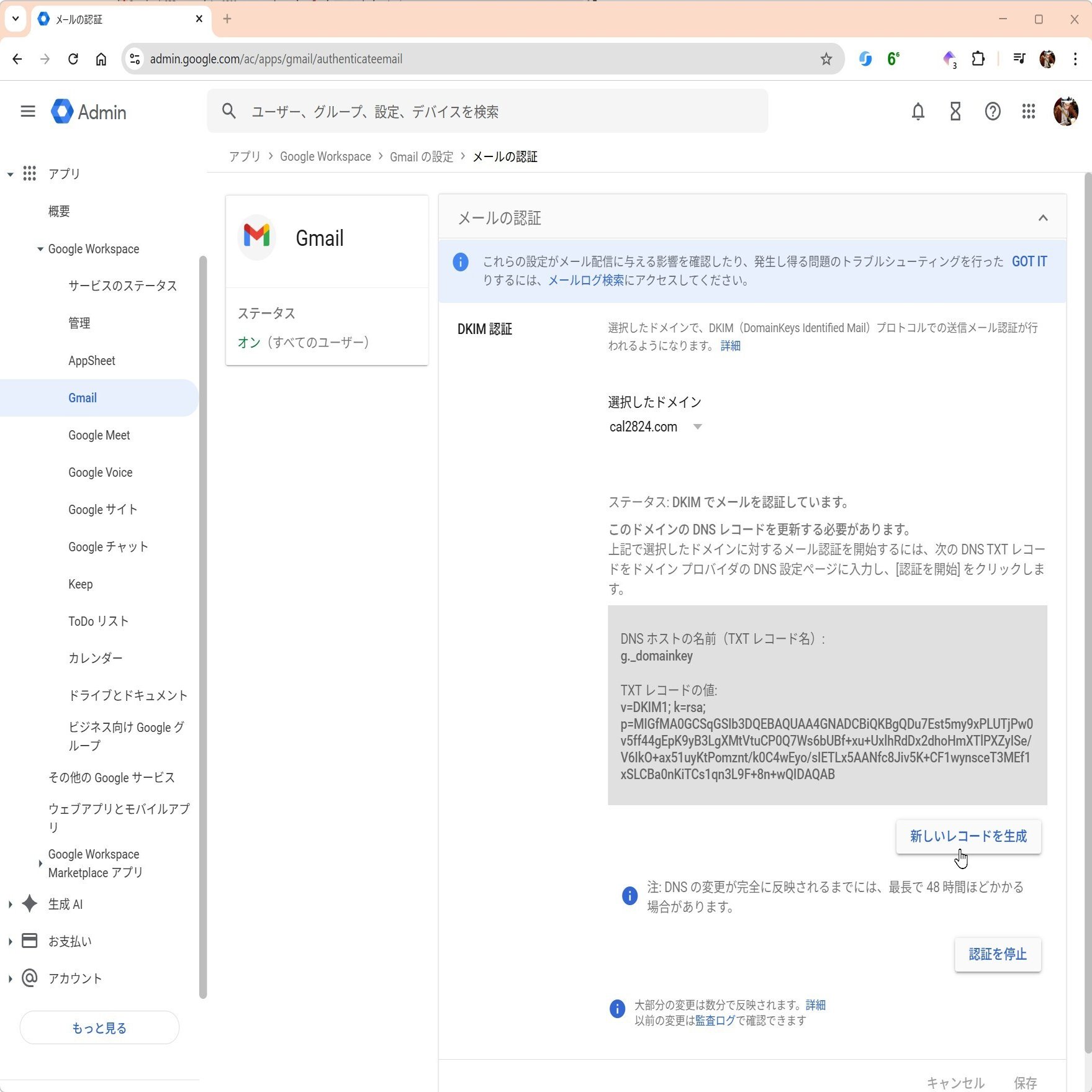Open the main navigation hamburger menu
This screenshot has height=1092, width=1092.
pyautogui.click(x=27, y=111)
